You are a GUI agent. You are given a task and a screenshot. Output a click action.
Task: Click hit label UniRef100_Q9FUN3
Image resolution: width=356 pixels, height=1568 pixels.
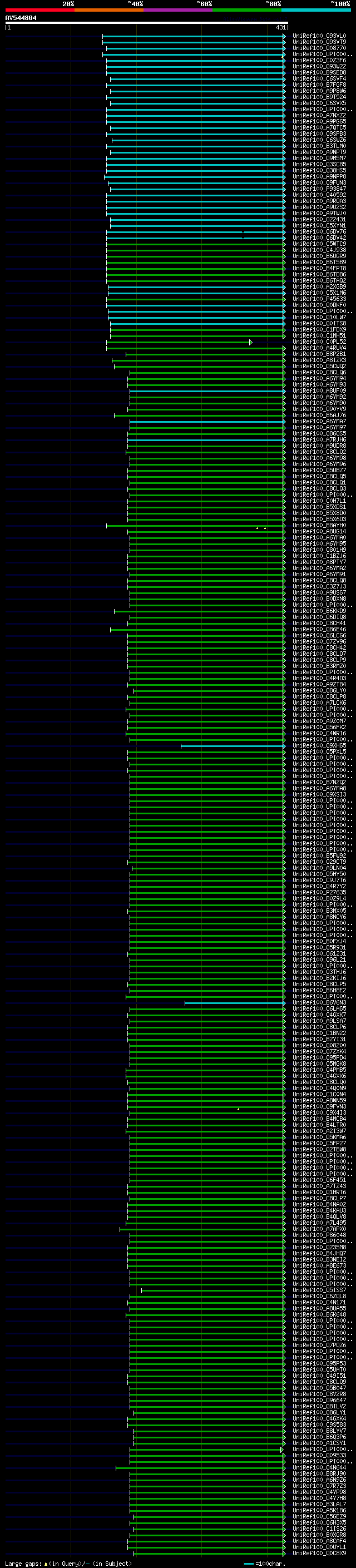coord(319,182)
